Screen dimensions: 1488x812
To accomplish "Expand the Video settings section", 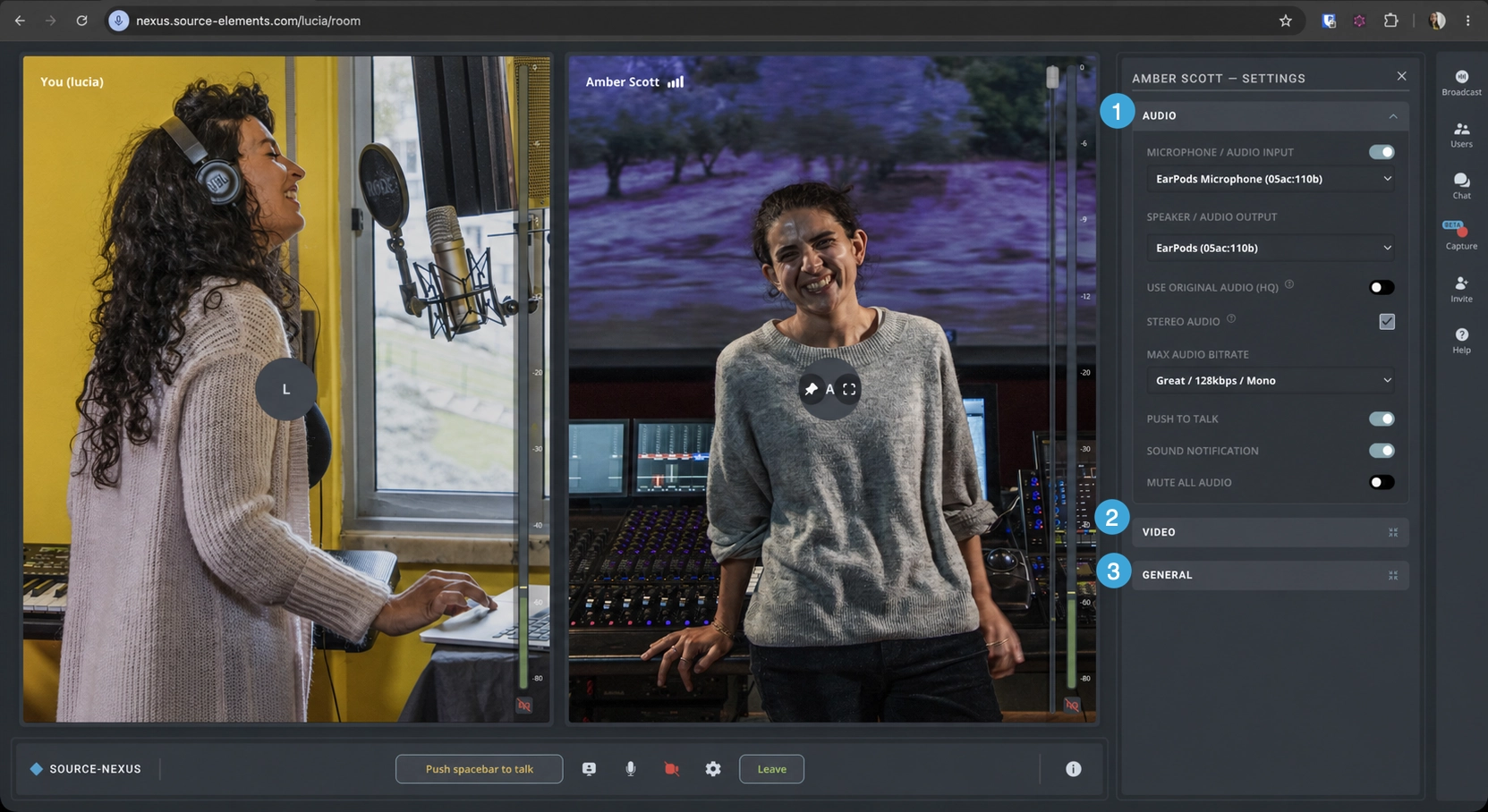I will [x=1271, y=532].
